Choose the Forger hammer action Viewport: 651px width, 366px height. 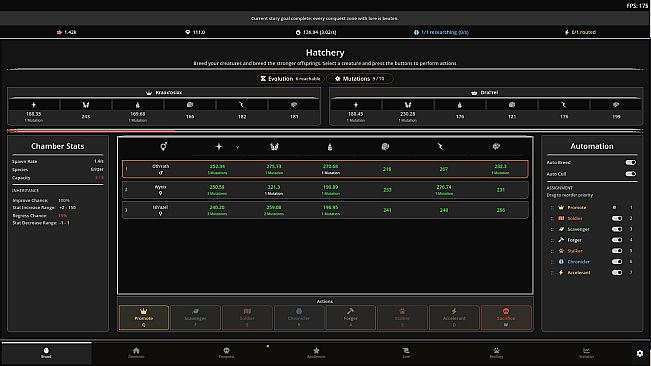point(350,318)
